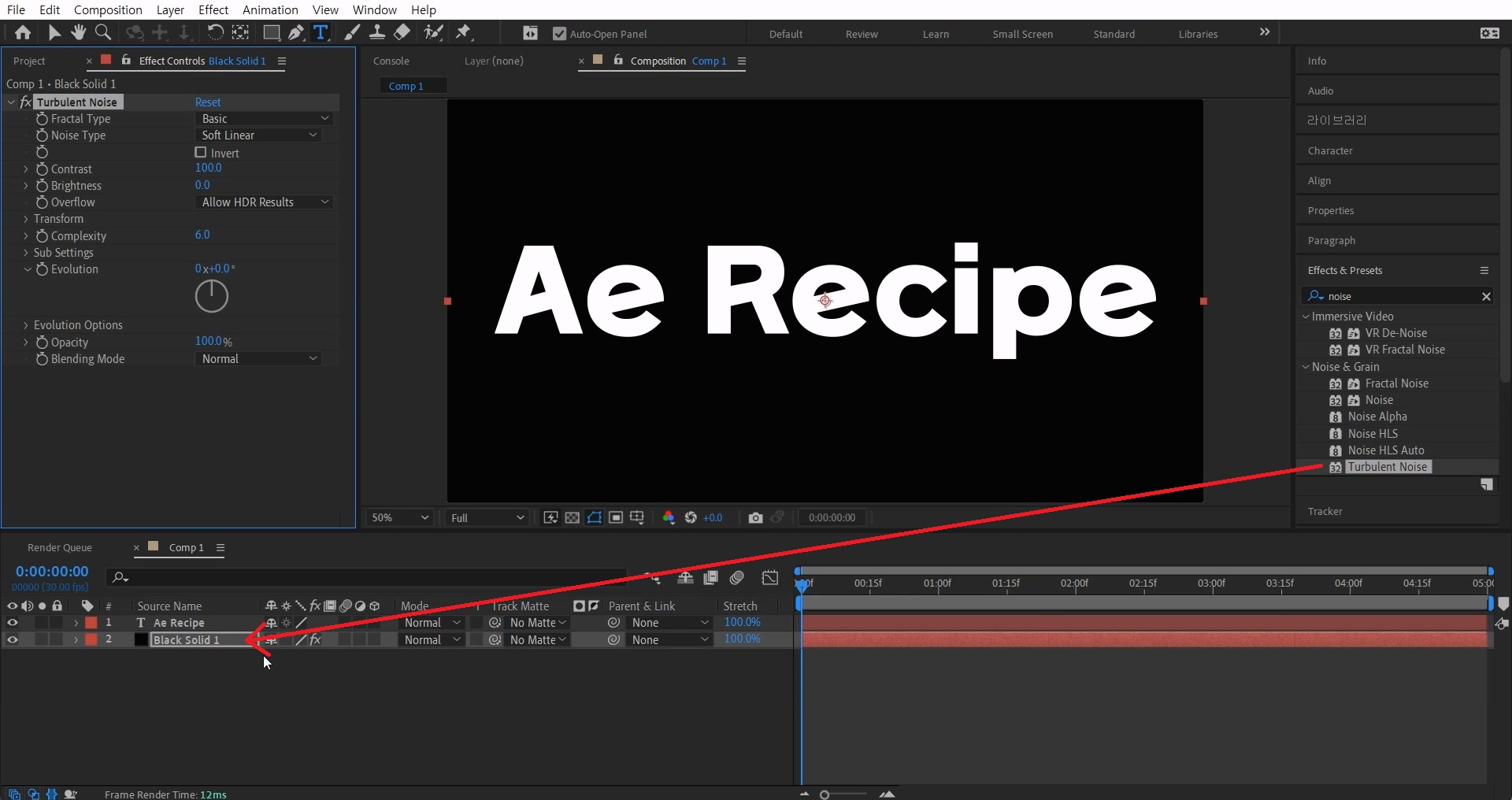Click the 02:00f mark on time ruler

(1074, 583)
